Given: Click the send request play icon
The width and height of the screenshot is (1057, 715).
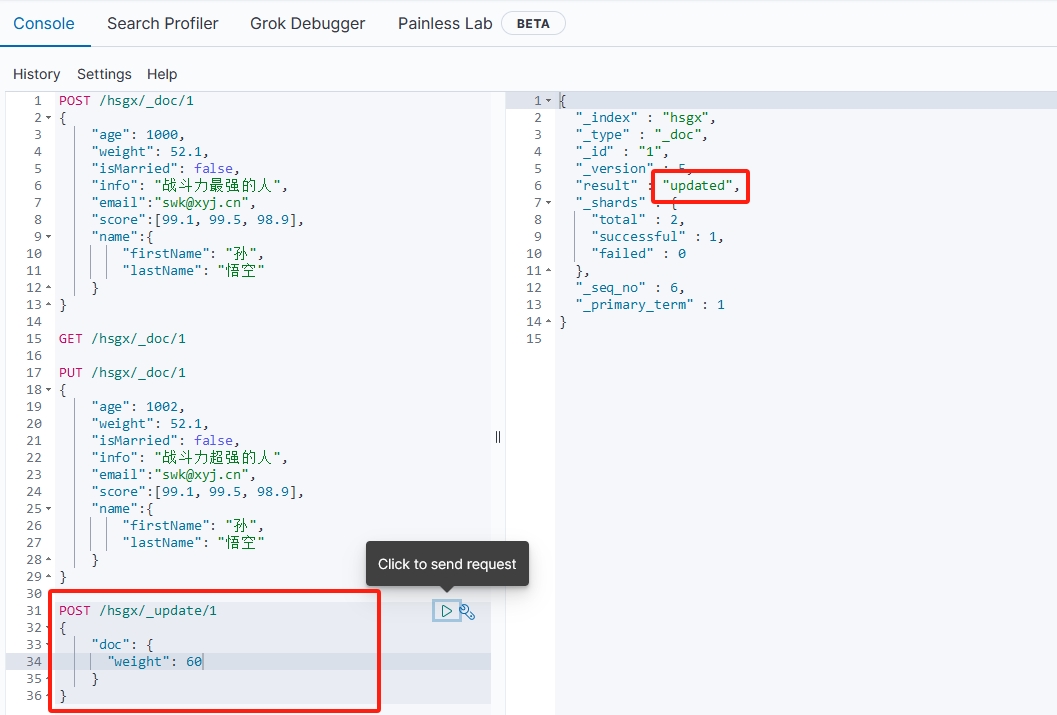Looking at the screenshot, I should 446,611.
